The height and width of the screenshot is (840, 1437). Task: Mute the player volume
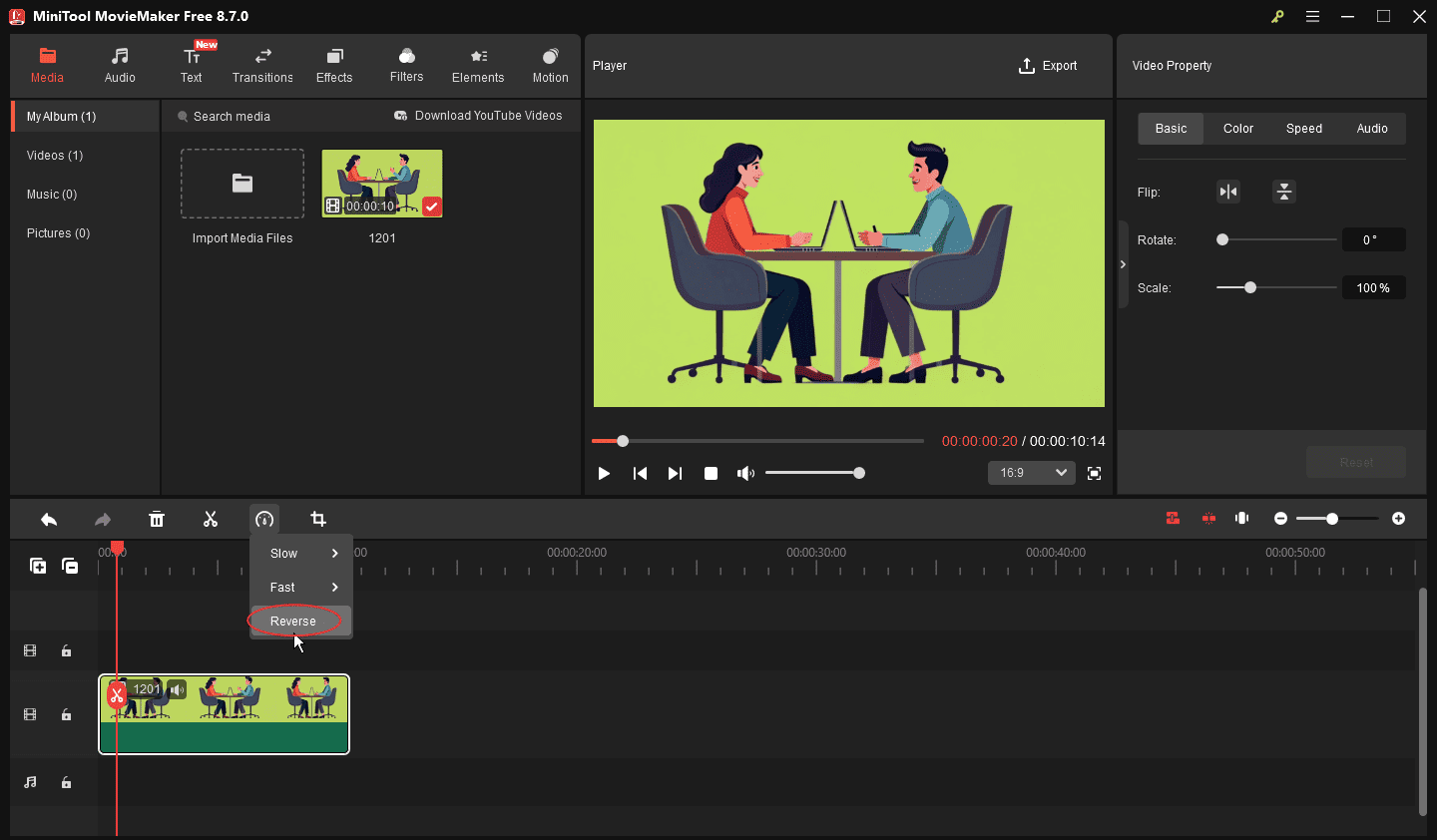pyautogui.click(x=745, y=473)
